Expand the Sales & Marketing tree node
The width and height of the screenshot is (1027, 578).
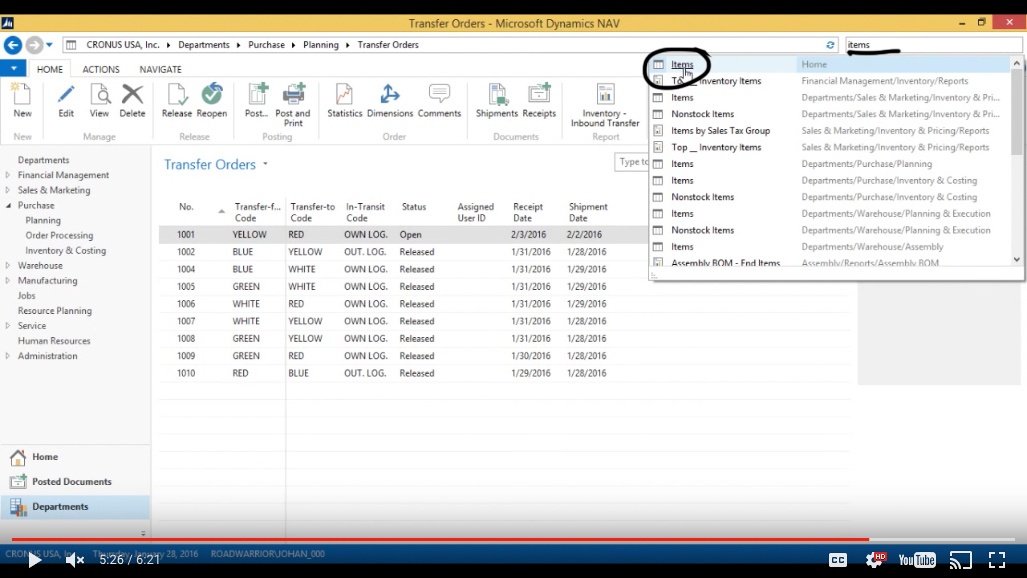[x=8, y=190]
